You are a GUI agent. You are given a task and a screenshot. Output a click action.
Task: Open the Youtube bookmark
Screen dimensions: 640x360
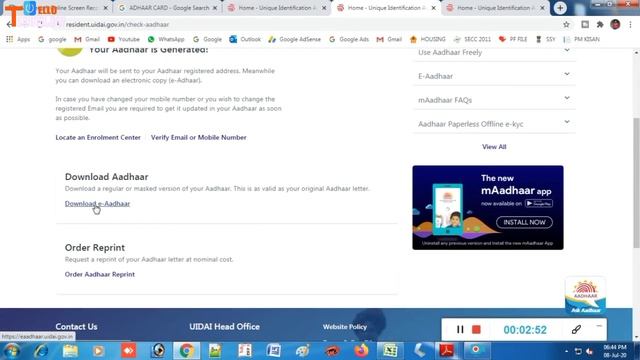click(x=123, y=39)
